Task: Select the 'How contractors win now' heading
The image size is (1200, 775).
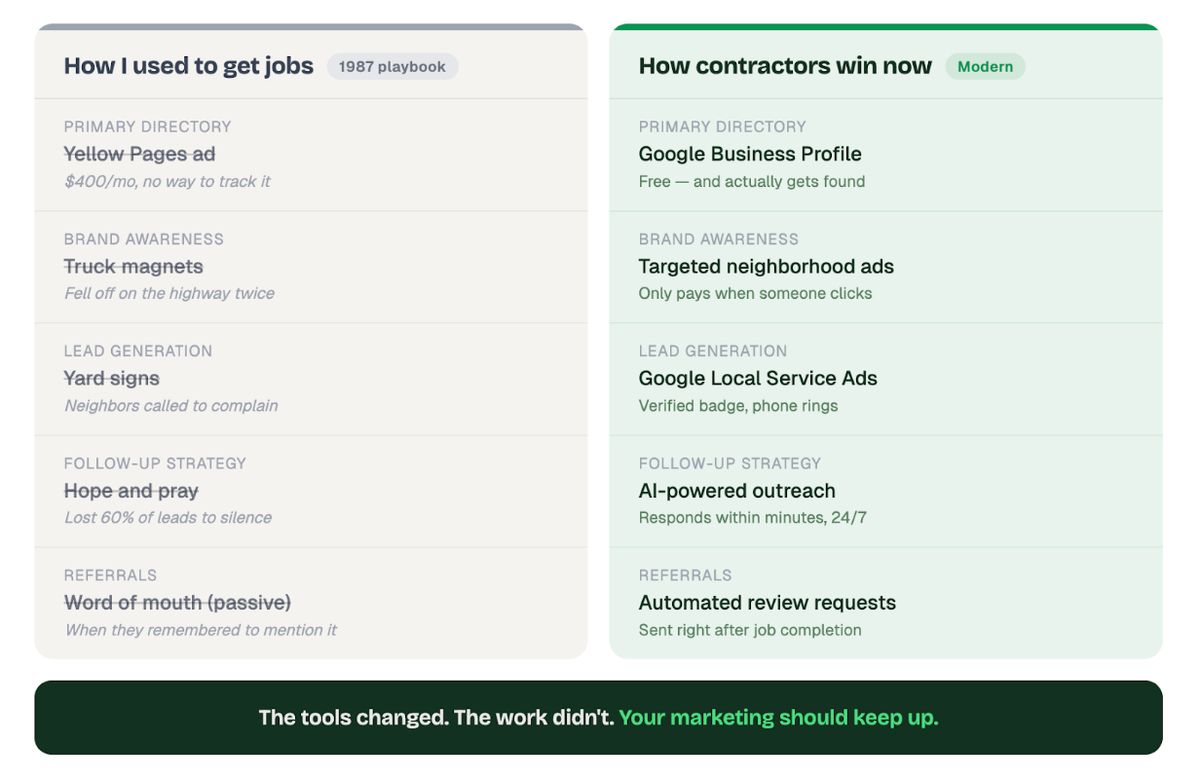Action: pyautogui.click(x=785, y=67)
